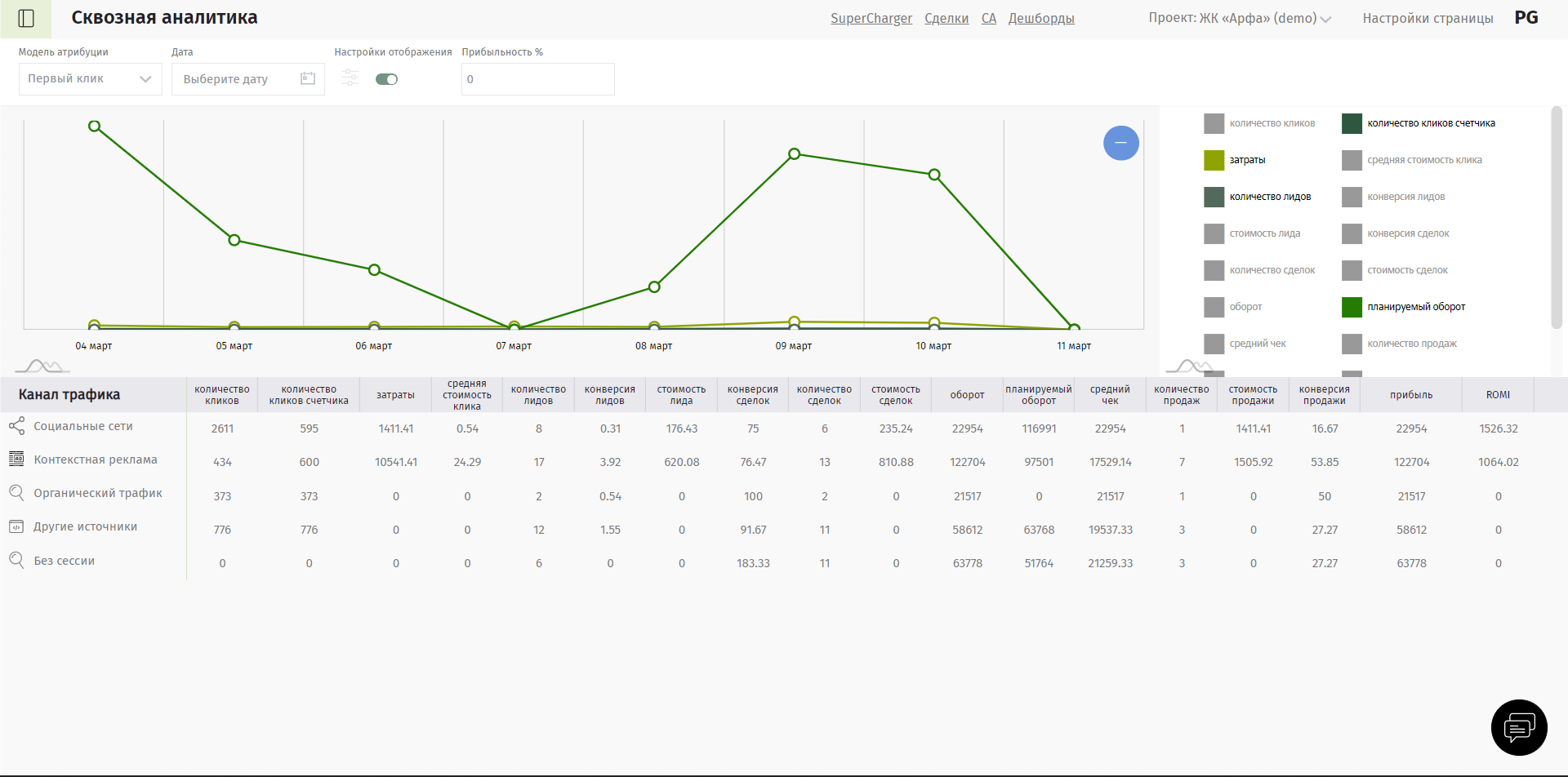The height and width of the screenshot is (777, 1568).
Task: Sort by количество кликов column header
Action: click(222, 395)
